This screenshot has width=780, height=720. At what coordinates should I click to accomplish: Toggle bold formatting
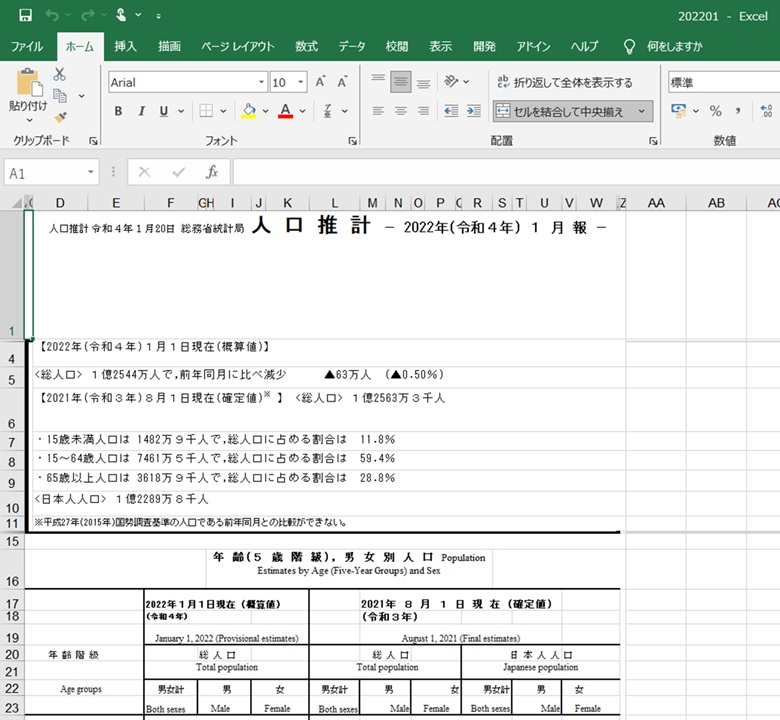click(x=118, y=111)
